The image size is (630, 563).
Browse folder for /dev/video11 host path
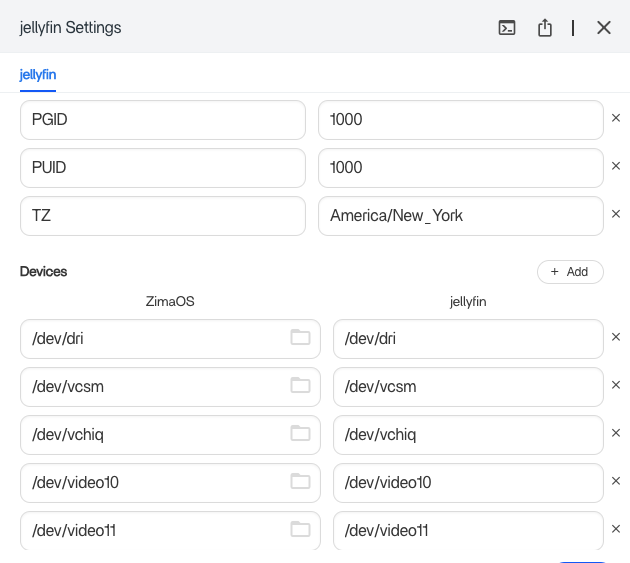point(300,530)
